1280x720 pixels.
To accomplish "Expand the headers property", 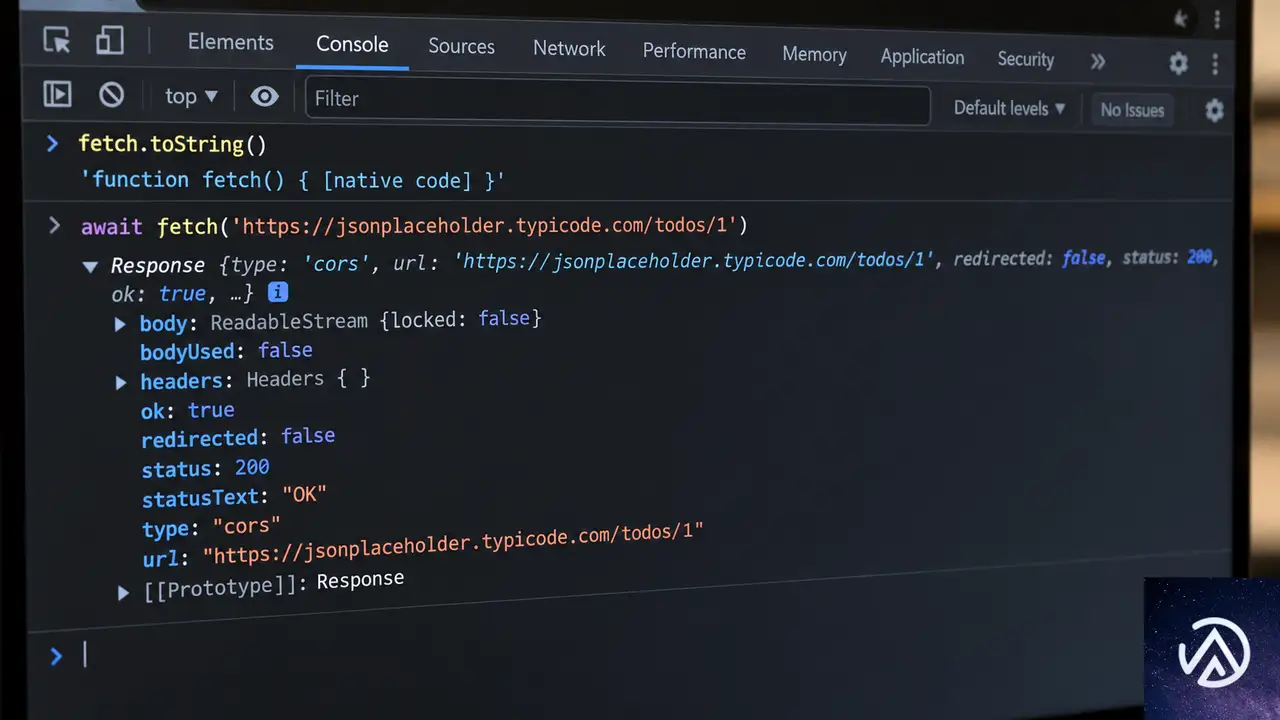I will 121,382.
